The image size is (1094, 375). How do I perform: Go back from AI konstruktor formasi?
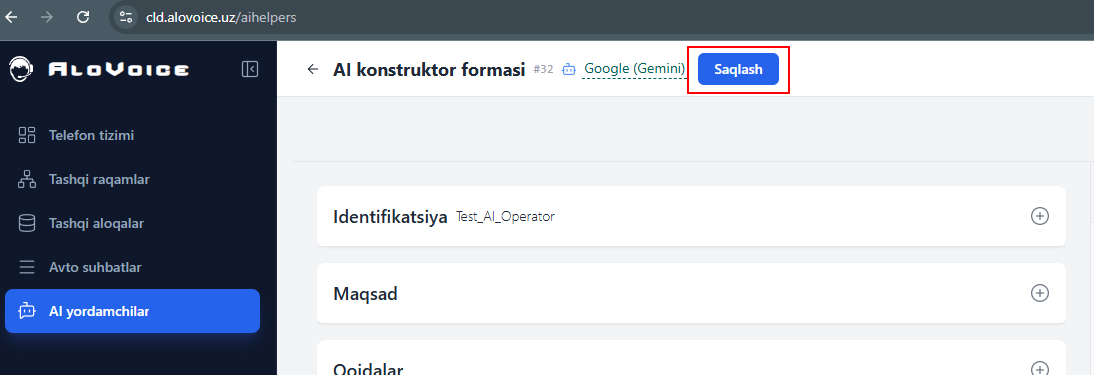(x=313, y=69)
